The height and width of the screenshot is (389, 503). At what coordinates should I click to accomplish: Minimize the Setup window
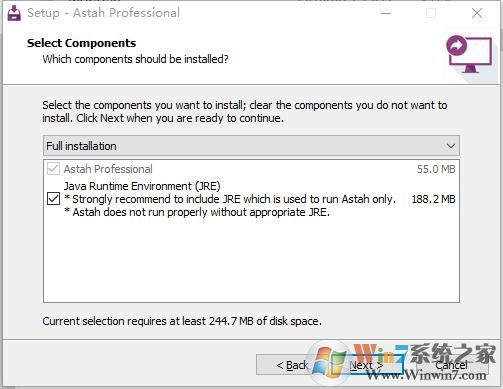pyautogui.click(x=386, y=13)
